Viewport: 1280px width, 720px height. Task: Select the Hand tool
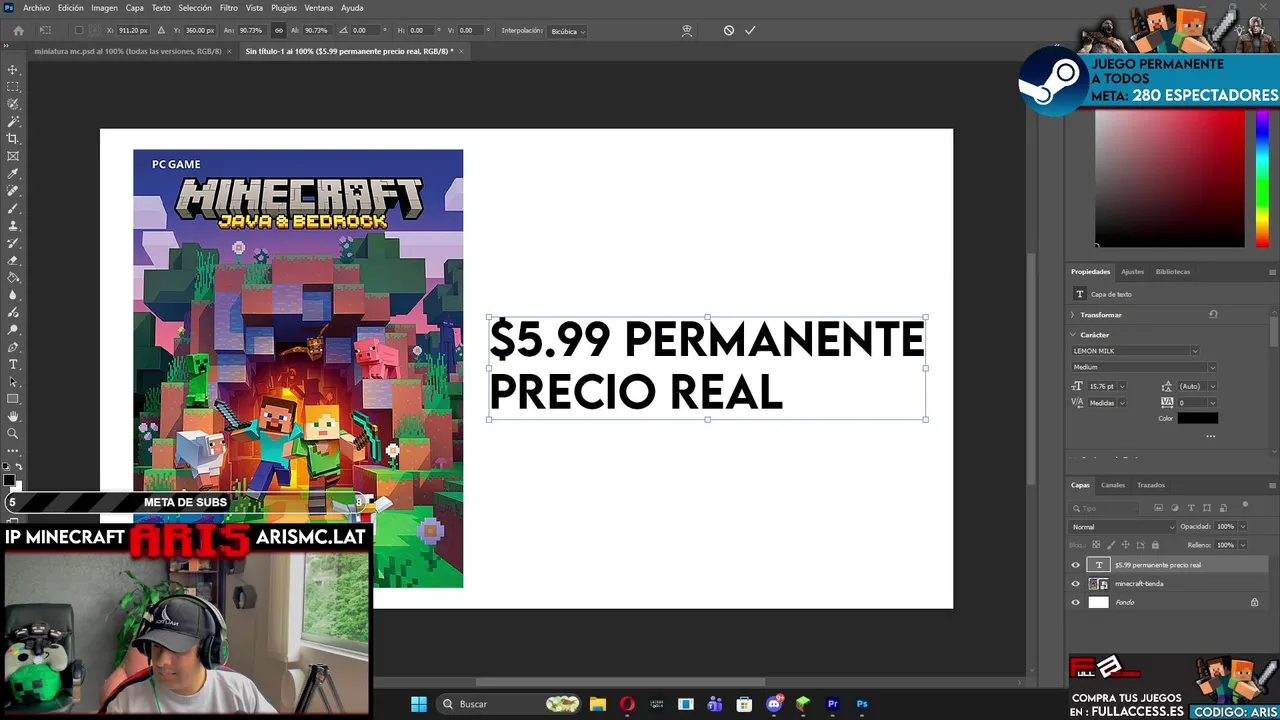pyautogui.click(x=13, y=416)
